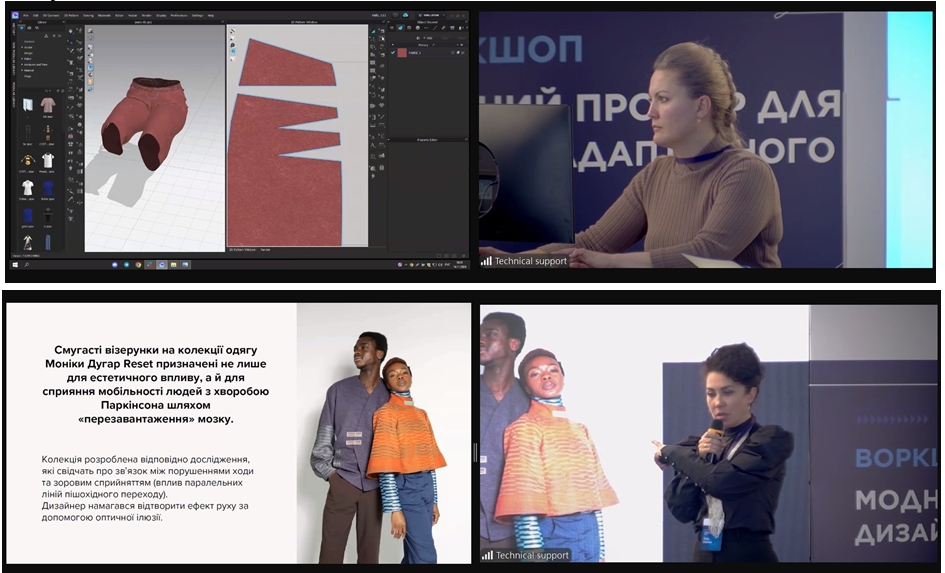Select the white t-shirt garment thumbnail
This screenshot has height=573, width=945.
click(48, 160)
